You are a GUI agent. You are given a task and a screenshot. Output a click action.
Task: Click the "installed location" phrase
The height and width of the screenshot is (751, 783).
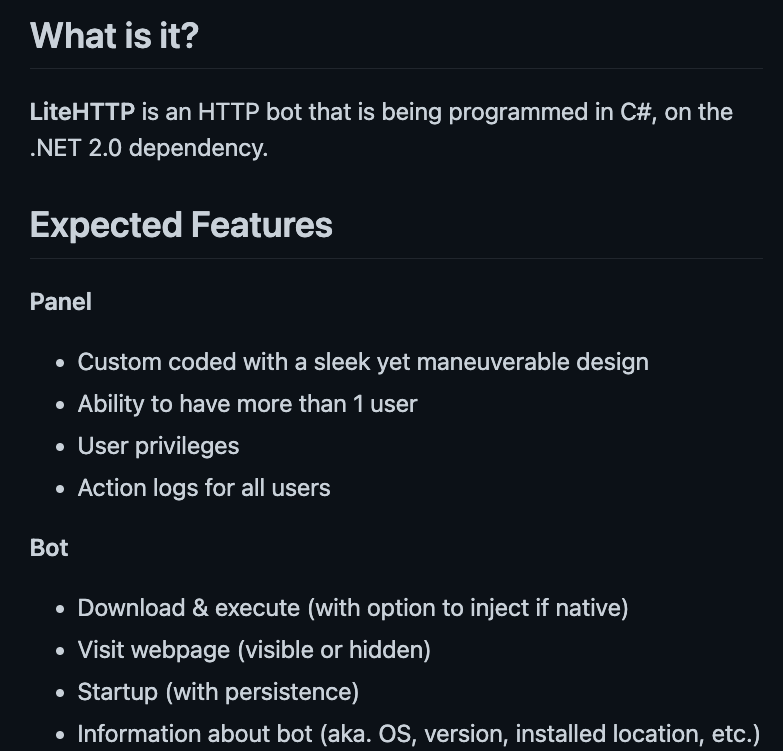(601, 734)
